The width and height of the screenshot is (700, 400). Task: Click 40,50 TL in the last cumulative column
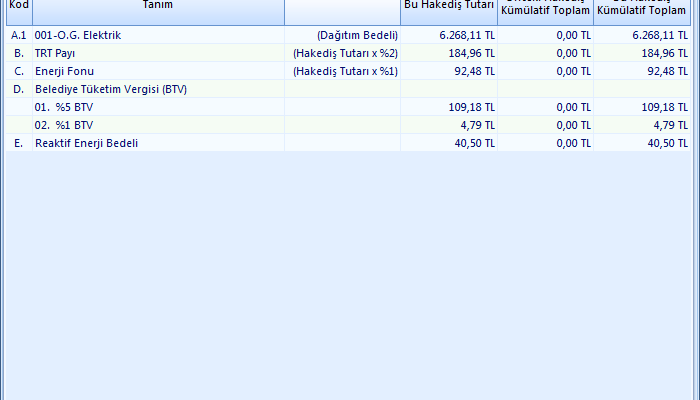pos(664,143)
